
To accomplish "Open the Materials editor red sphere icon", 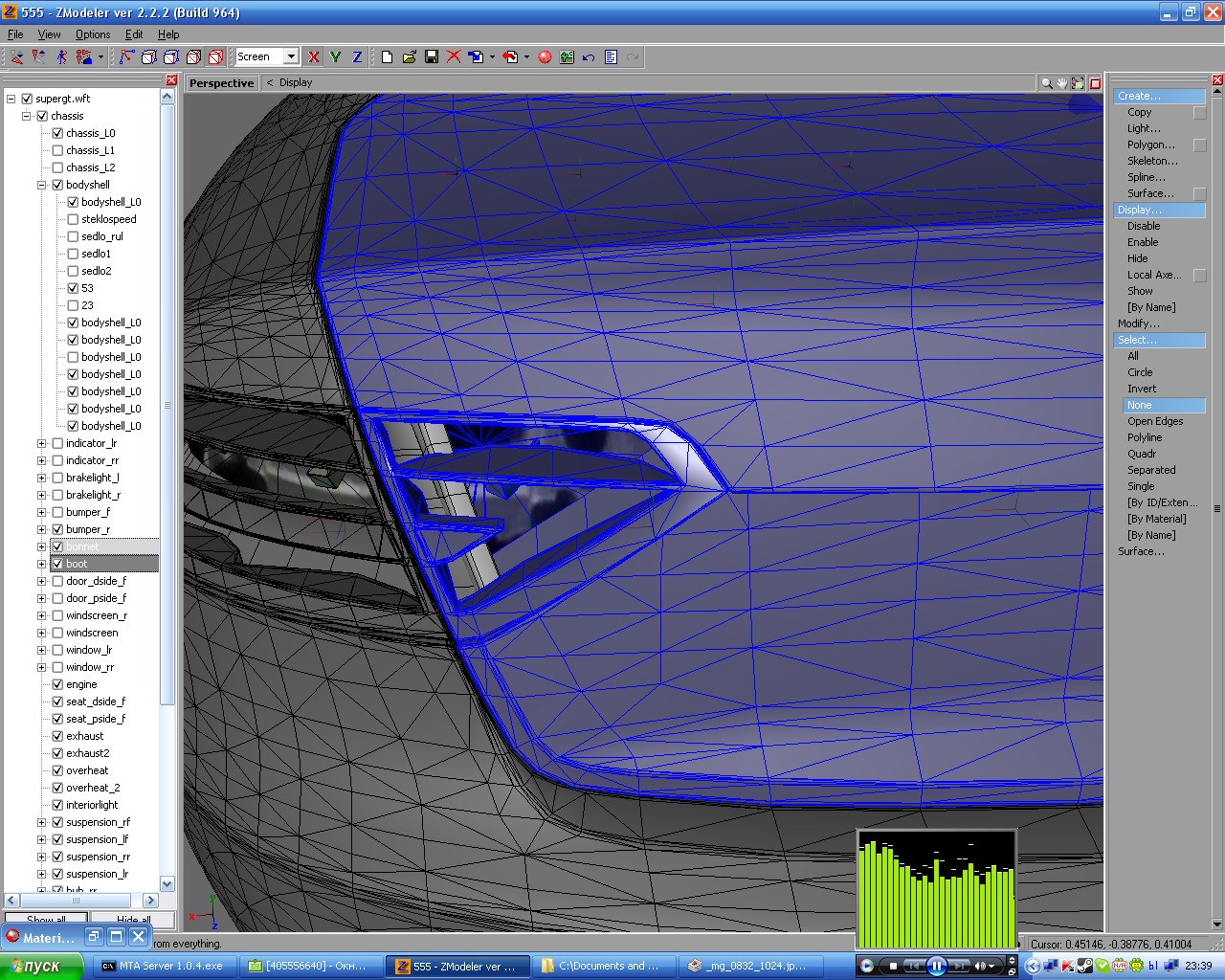I will tap(545, 57).
